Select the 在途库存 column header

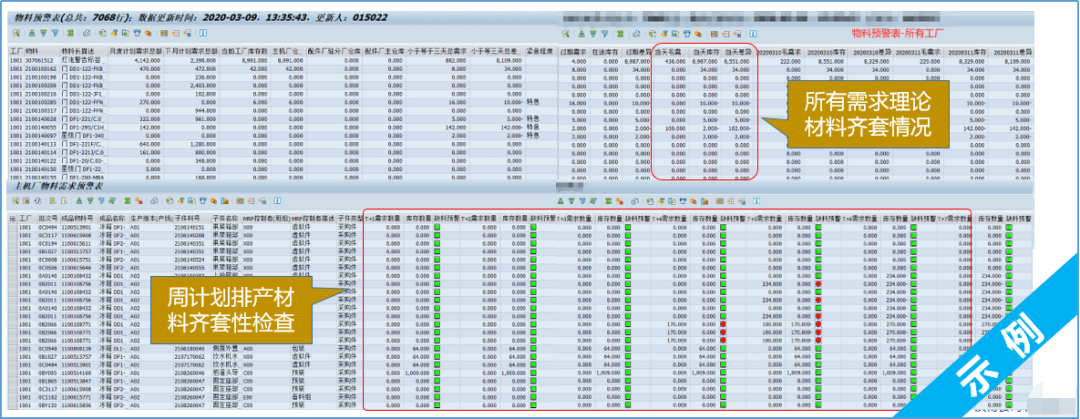605,52
